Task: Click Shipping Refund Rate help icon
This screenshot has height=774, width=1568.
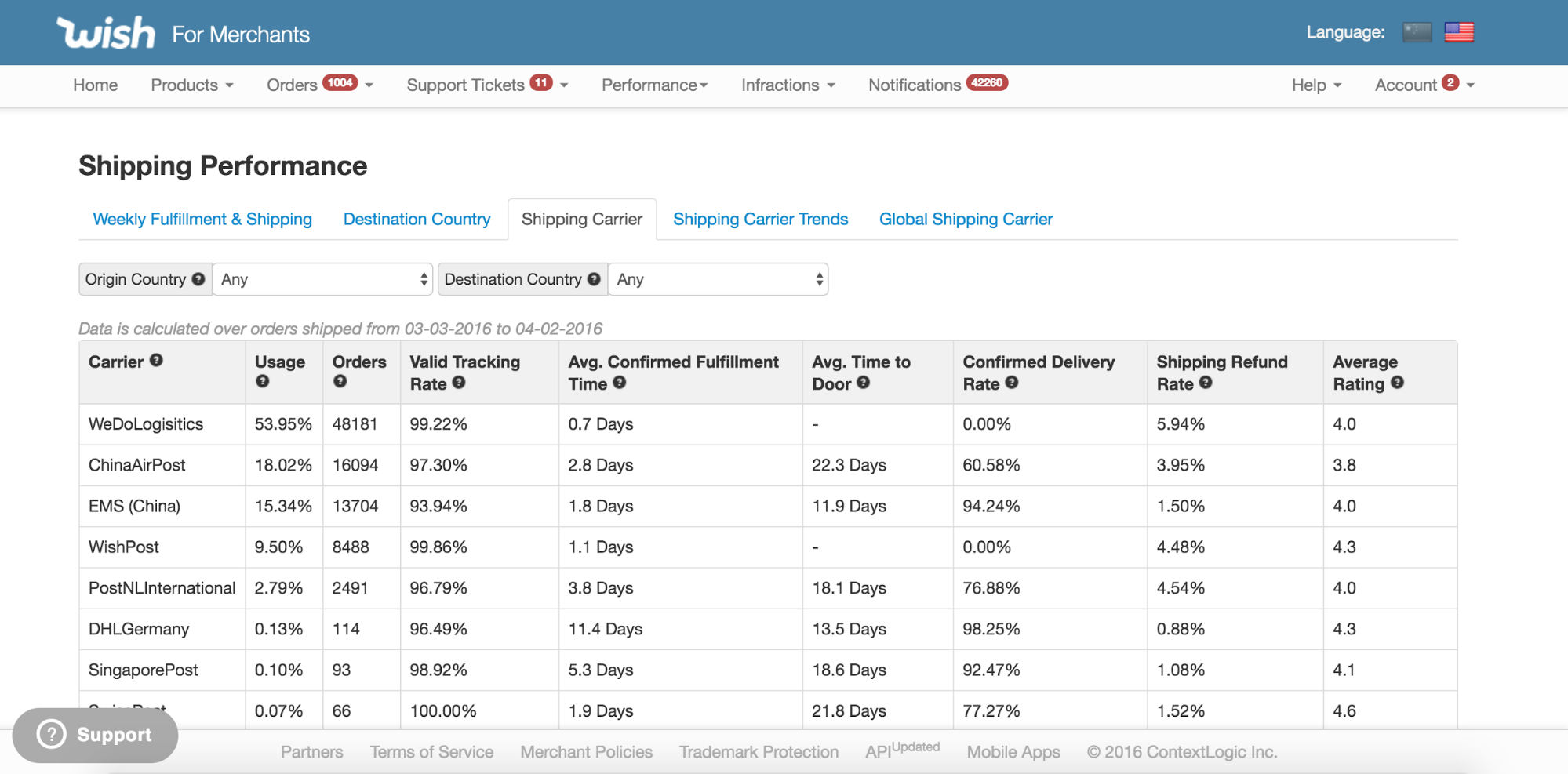Action: click(1206, 383)
